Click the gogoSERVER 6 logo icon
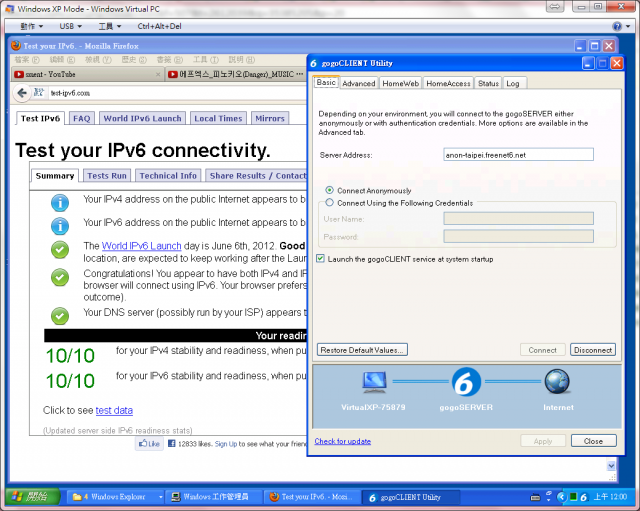This screenshot has height=511, width=640. click(466, 382)
